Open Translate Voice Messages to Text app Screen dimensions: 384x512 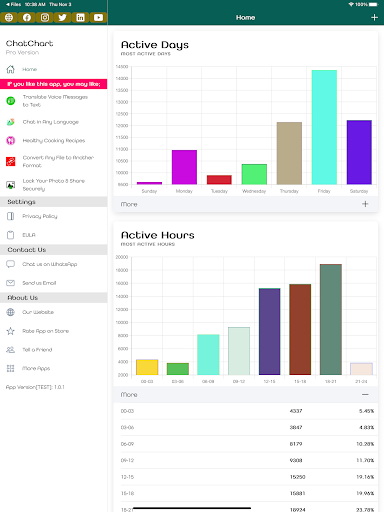53,101
